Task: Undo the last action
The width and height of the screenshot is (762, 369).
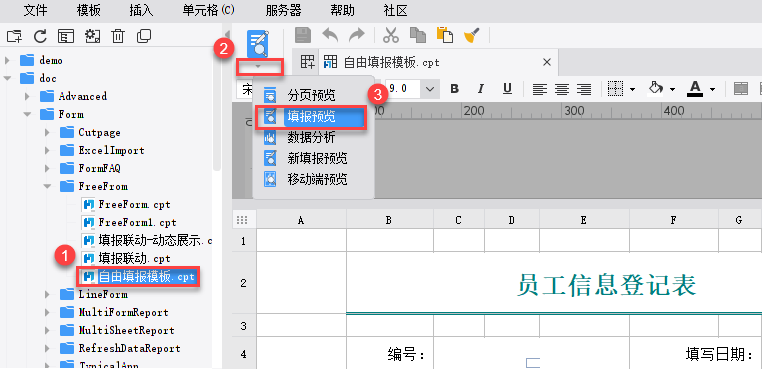Action: click(330, 35)
